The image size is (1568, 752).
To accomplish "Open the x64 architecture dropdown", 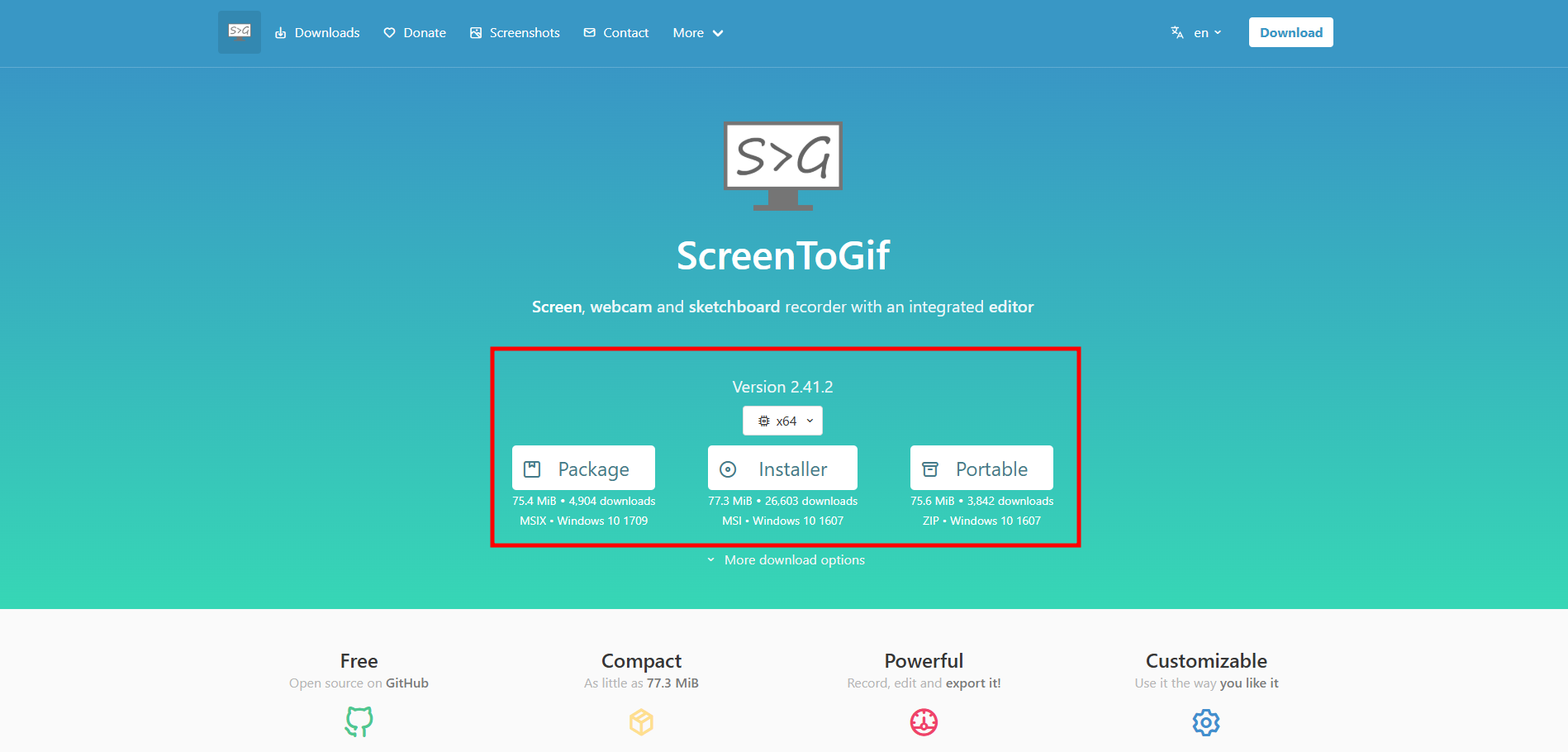I will pyautogui.click(x=782, y=421).
